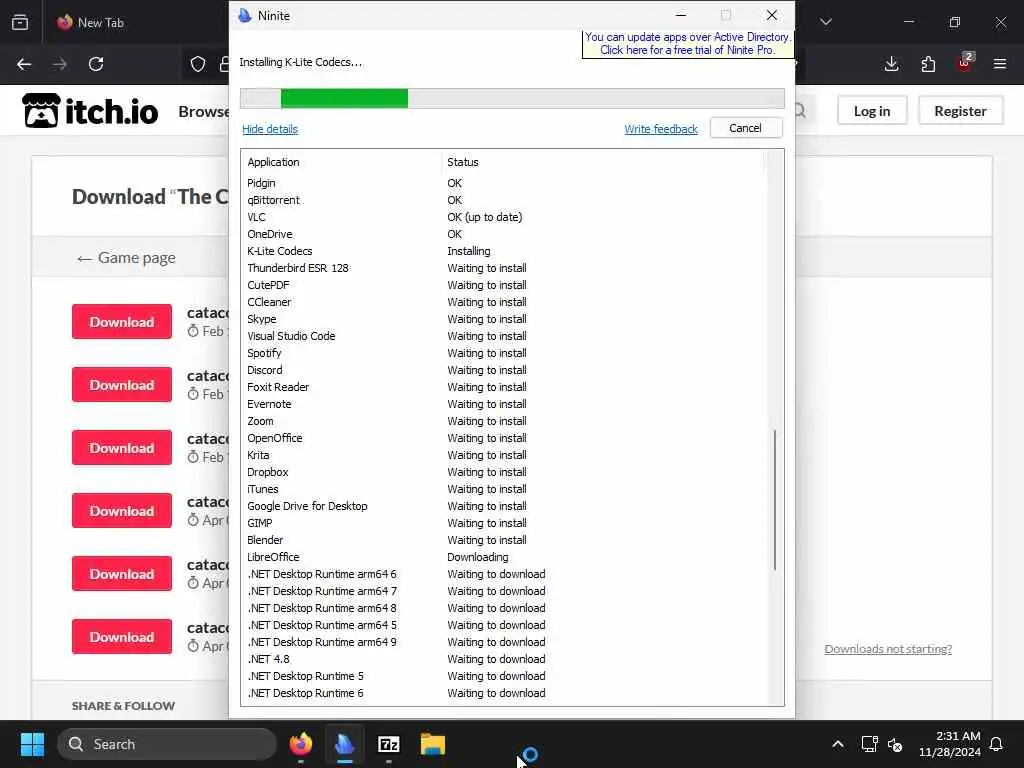Viewport: 1024px width, 768px height.
Task: Select the CCleaner row
Action: click(505, 302)
